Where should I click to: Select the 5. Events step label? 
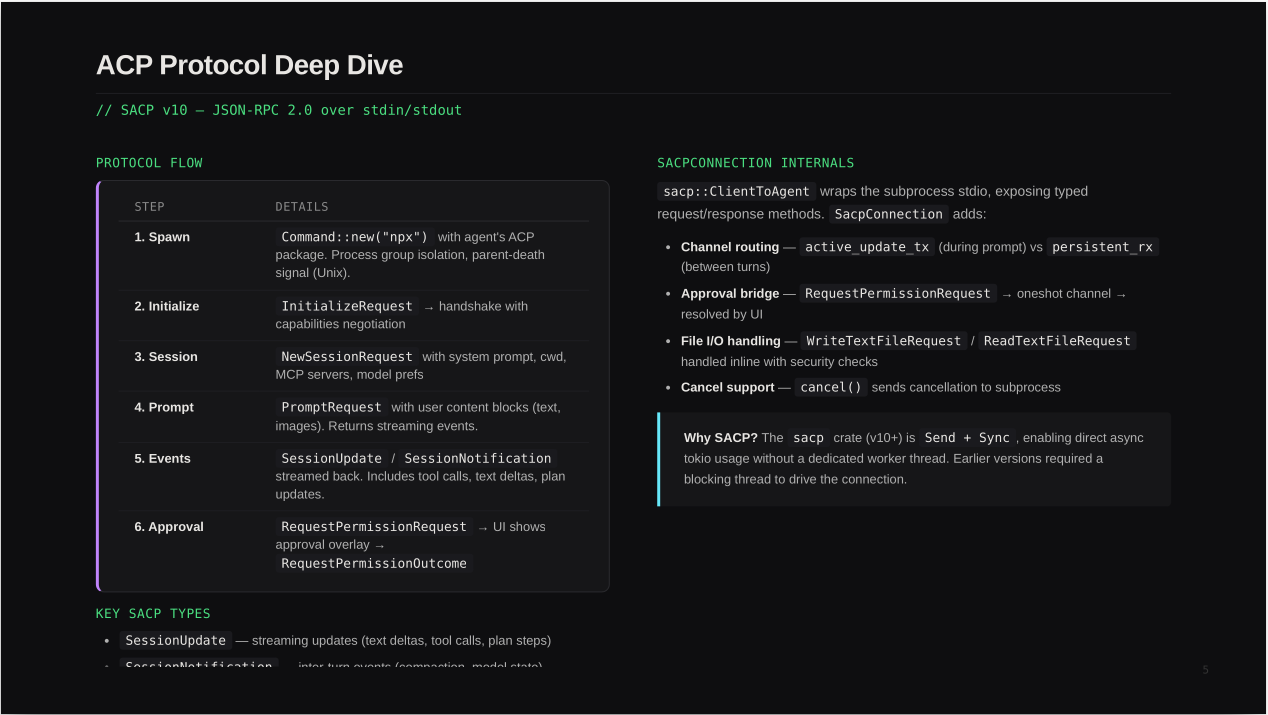162,458
